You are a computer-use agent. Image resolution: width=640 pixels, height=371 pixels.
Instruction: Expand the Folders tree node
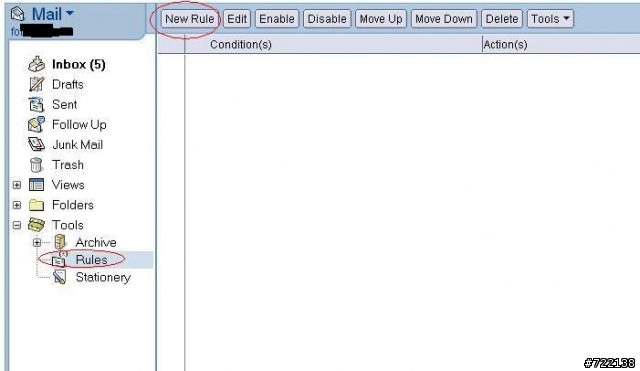(x=17, y=205)
